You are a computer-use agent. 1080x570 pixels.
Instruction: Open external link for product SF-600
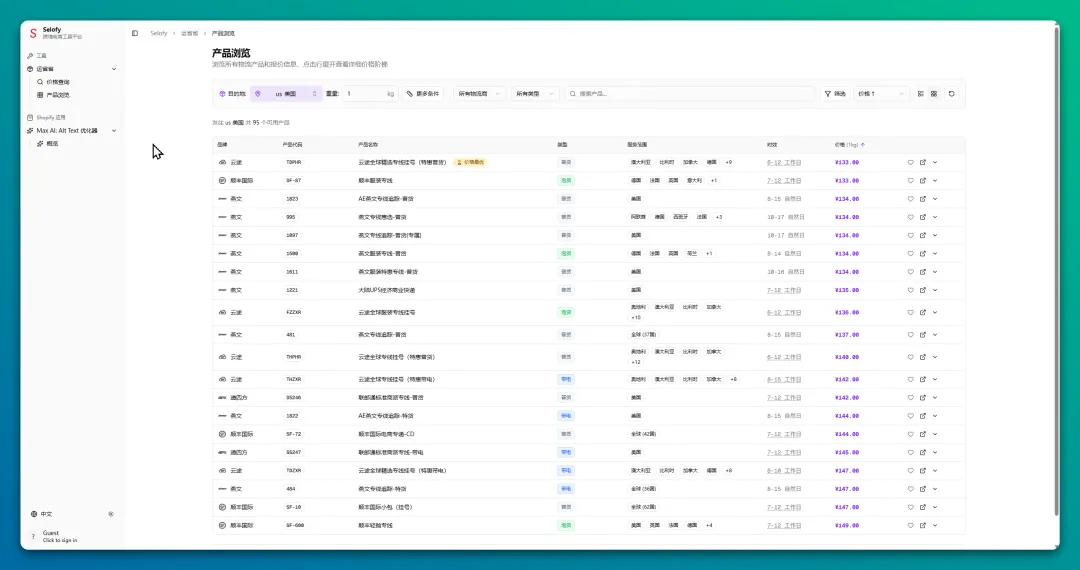point(922,525)
